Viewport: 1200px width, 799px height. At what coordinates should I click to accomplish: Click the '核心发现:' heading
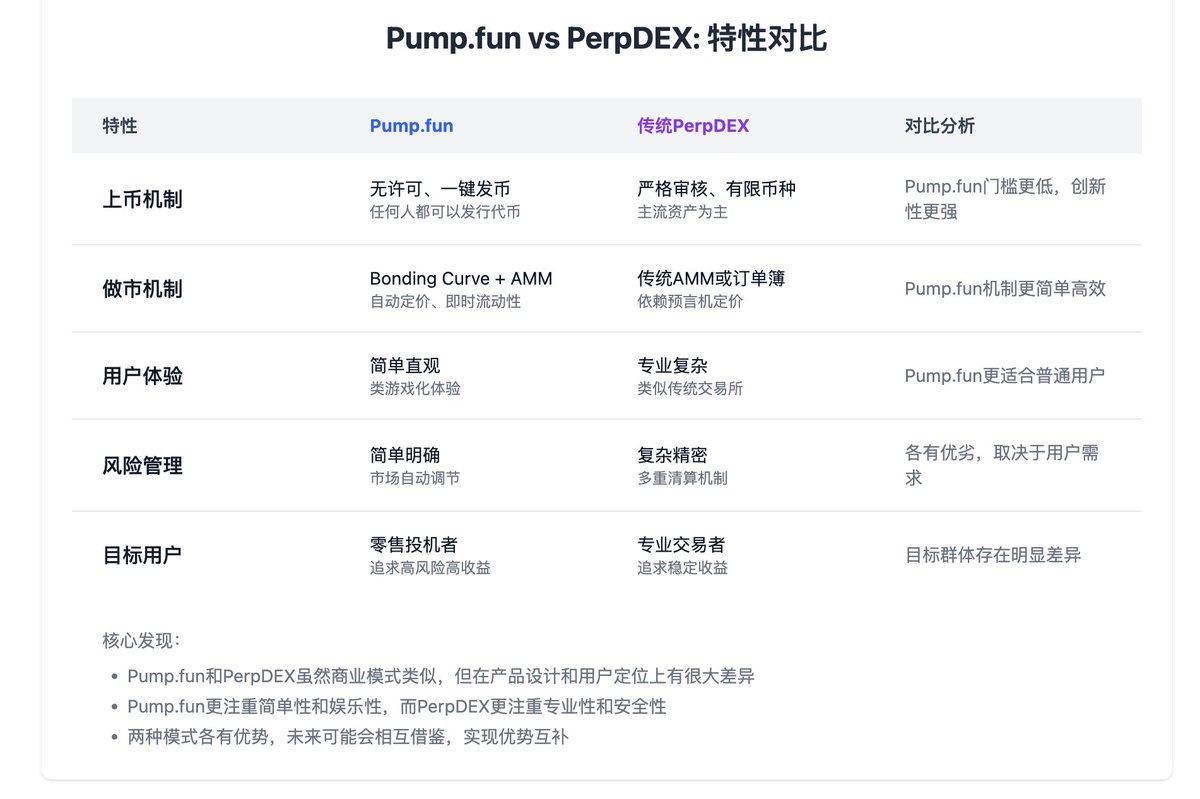point(141,640)
